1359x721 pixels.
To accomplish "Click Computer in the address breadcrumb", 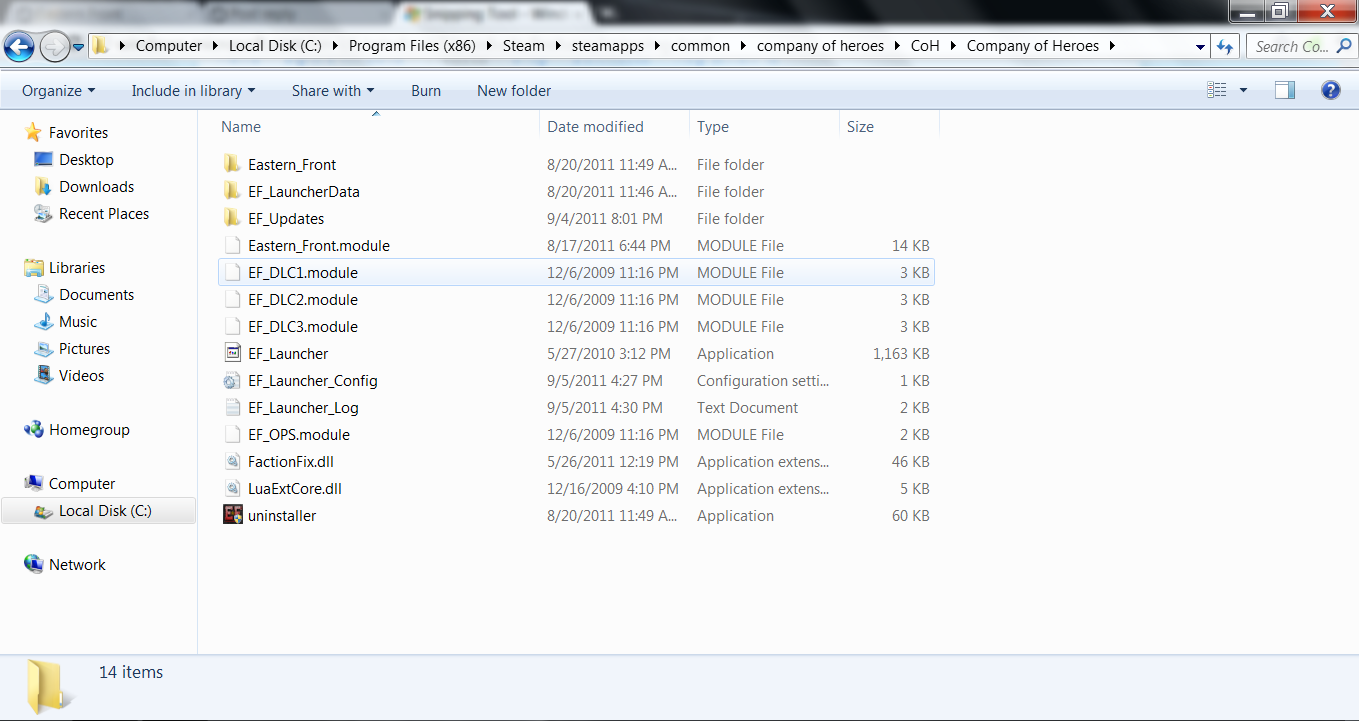I will [x=169, y=46].
